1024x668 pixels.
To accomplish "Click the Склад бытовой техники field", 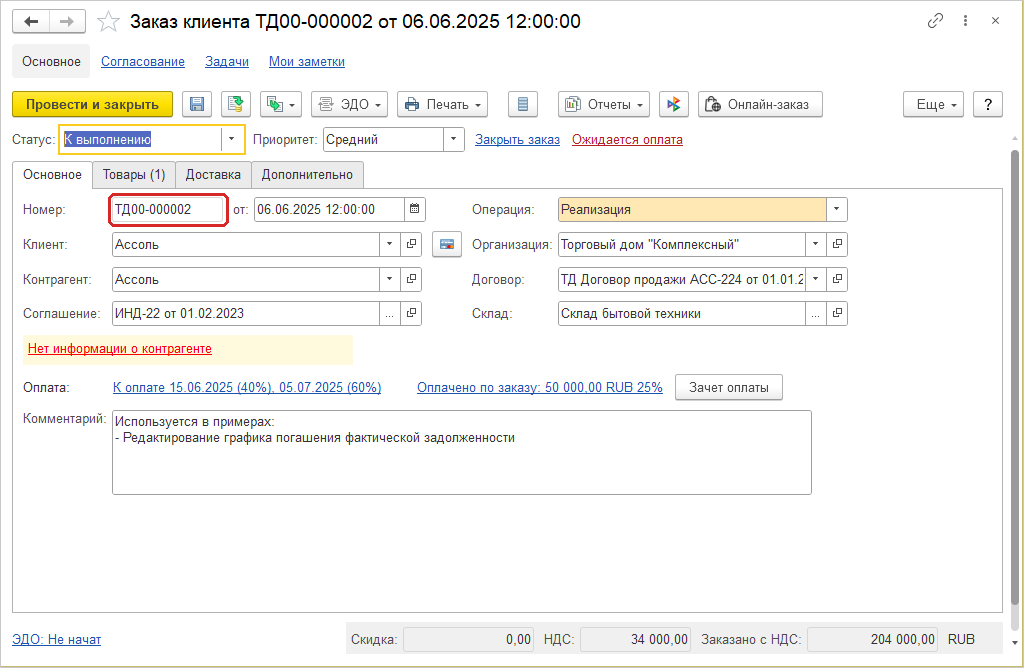I will point(682,313).
